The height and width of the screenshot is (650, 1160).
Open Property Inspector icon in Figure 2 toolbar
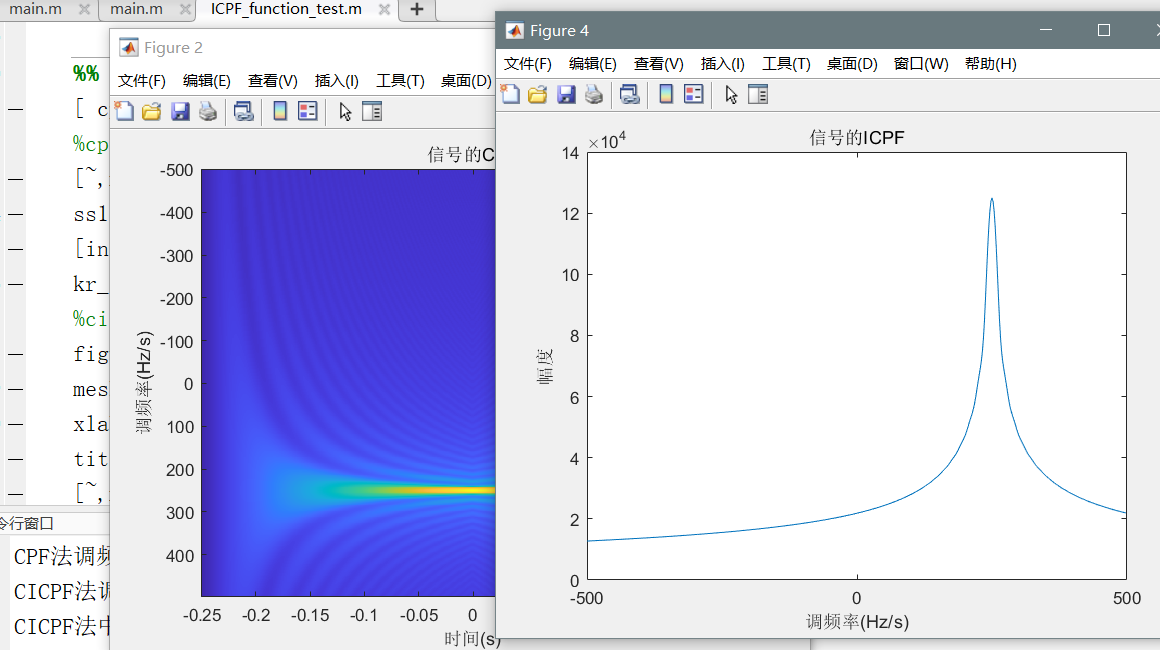pos(372,112)
